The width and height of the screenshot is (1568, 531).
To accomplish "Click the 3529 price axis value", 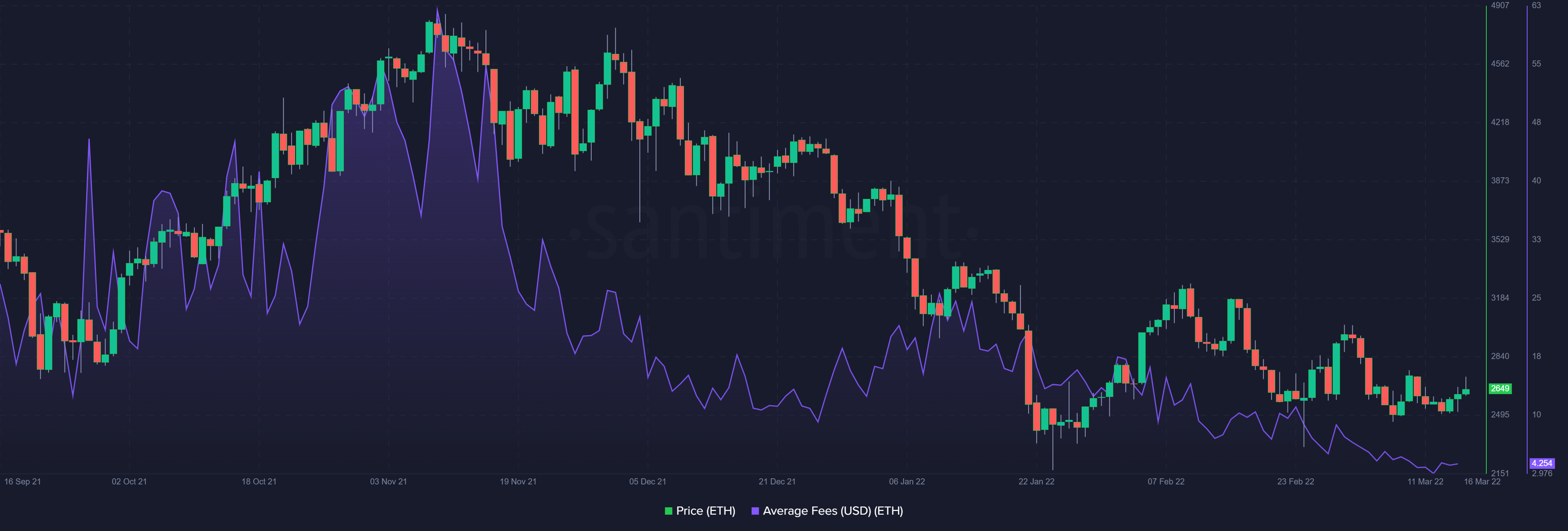I will tap(1500, 239).
